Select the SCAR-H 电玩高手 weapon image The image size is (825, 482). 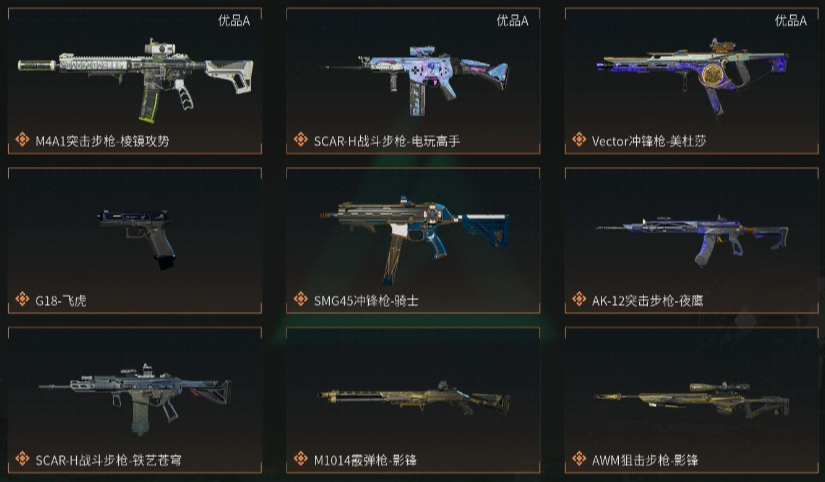(x=414, y=80)
